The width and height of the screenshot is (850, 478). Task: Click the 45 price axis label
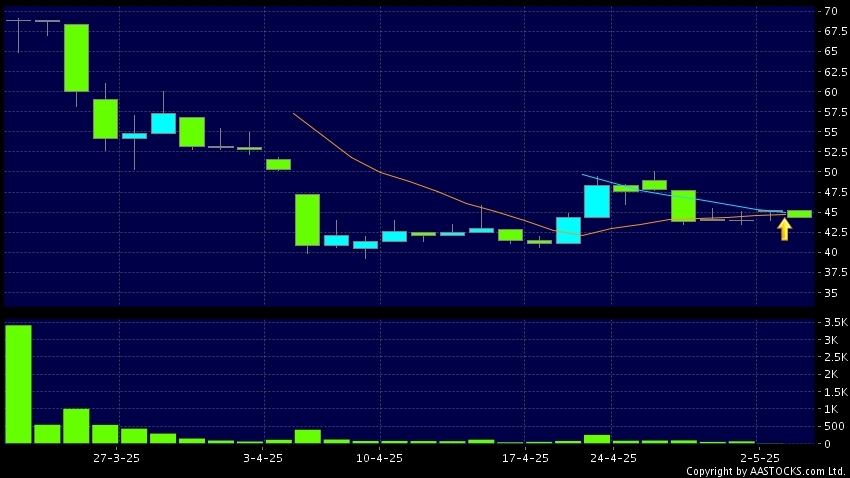coord(830,212)
